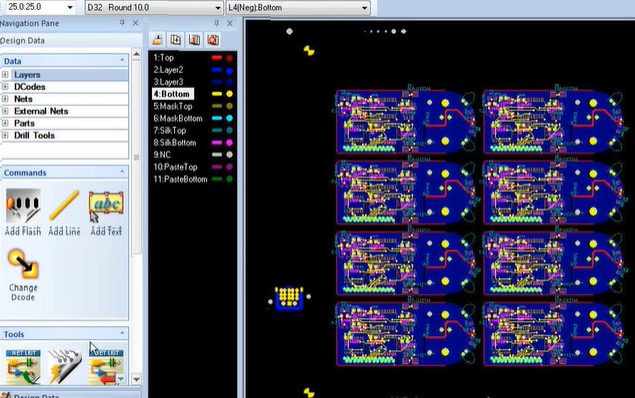
Task: Select layer 4:Bottom in layer list
Action: pos(173,94)
